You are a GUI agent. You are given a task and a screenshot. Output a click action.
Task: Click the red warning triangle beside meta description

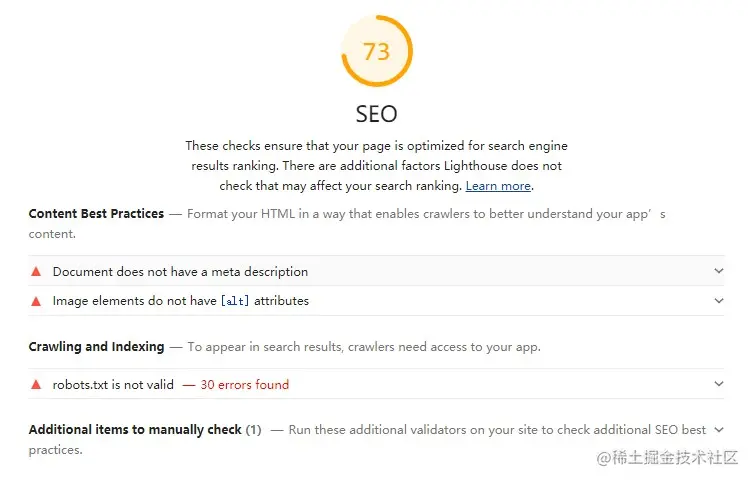tap(36, 272)
